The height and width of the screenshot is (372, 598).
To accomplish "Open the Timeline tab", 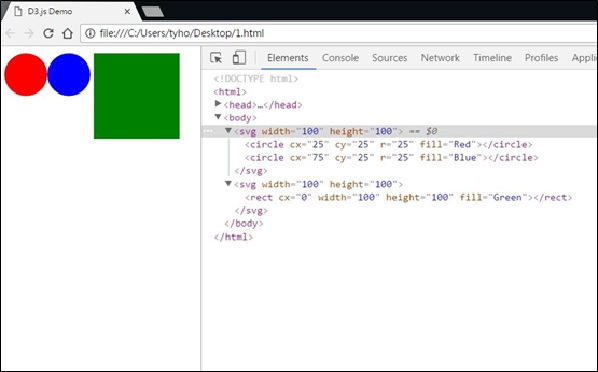I will [x=492, y=58].
